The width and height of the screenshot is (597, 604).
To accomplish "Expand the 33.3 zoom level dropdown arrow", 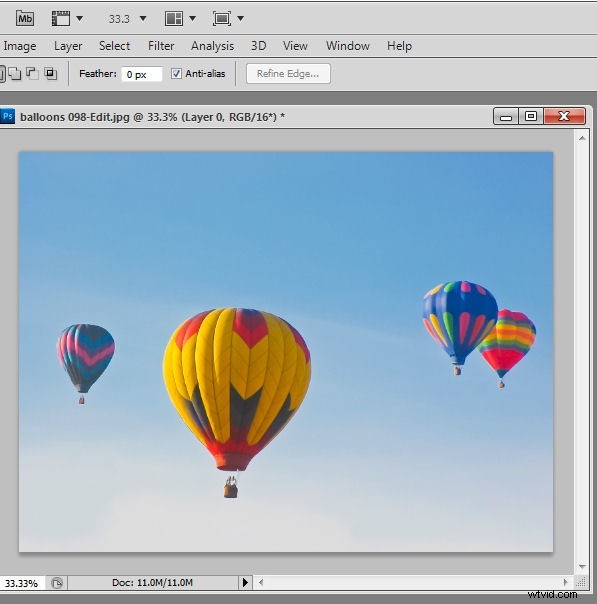I will pos(143,18).
